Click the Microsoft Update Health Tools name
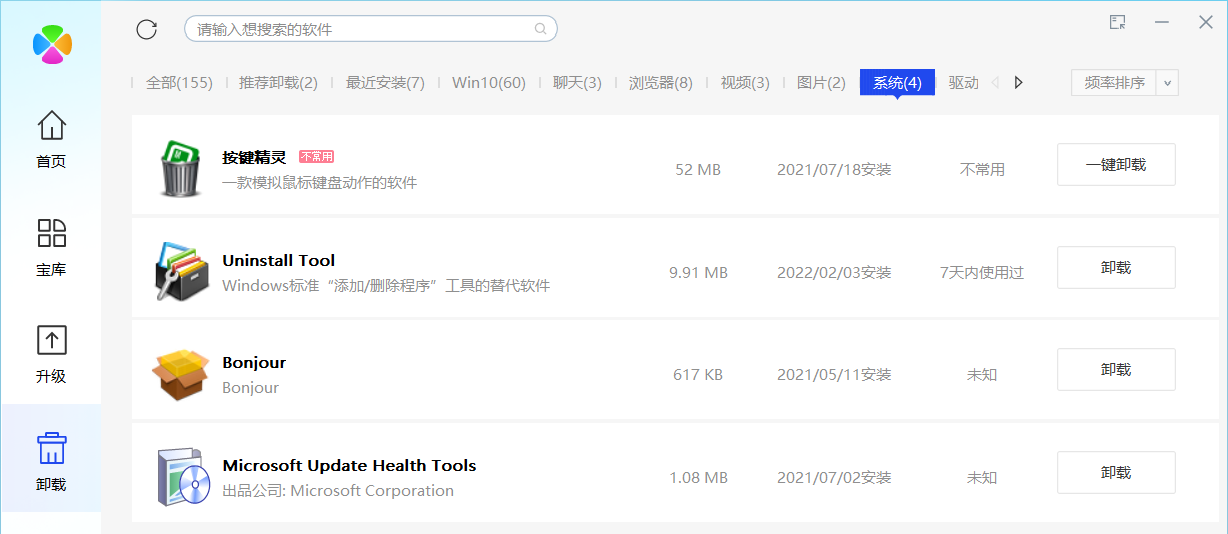 349,466
